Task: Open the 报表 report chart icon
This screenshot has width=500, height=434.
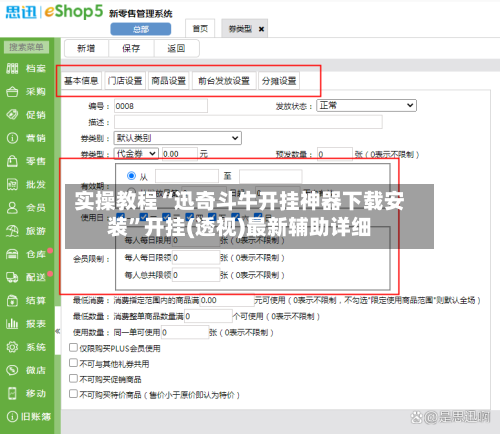Action: pyautogui.click(x=12, y=324)
